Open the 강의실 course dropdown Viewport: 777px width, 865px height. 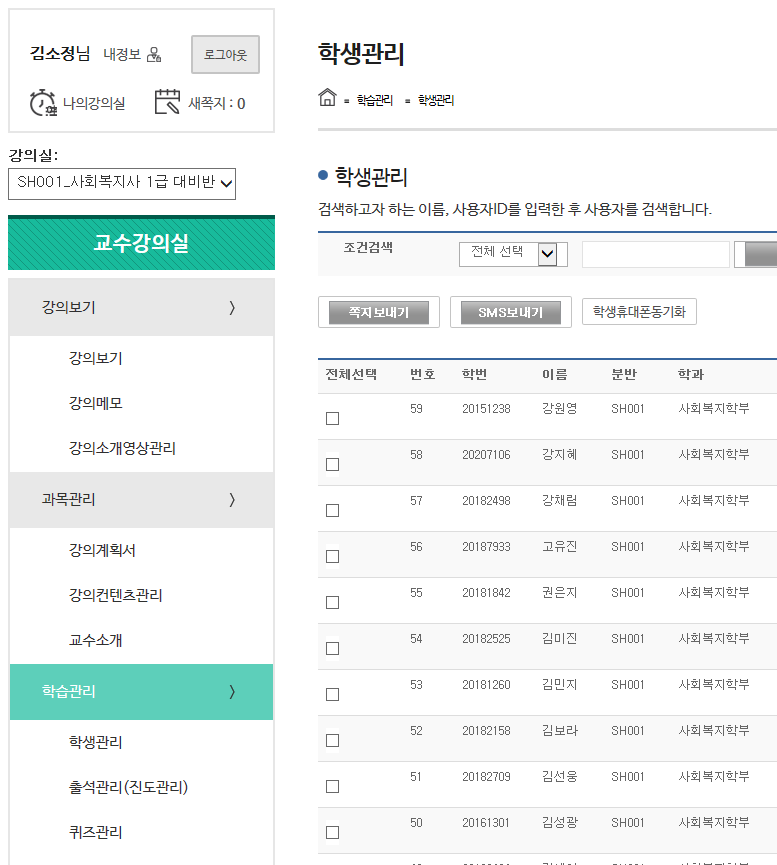[x=122, y=183]
